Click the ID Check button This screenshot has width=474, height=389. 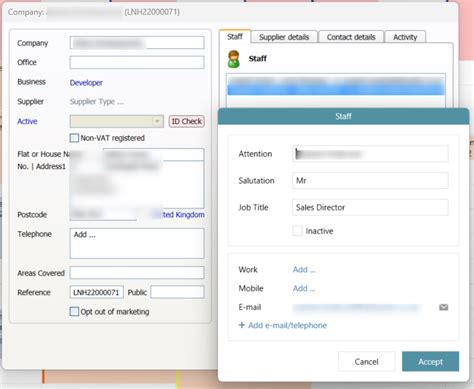[x=187, y=121]
